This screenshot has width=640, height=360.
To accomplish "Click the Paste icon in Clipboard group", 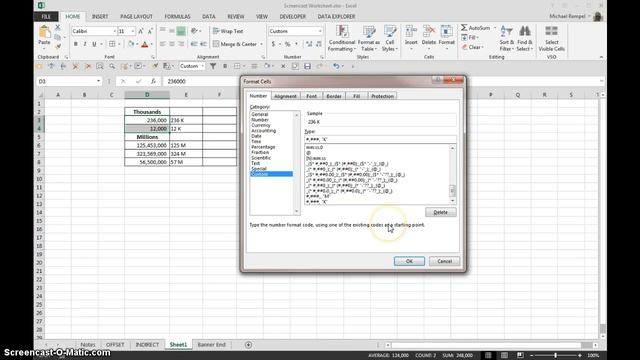I will click(x=44, y=32).
